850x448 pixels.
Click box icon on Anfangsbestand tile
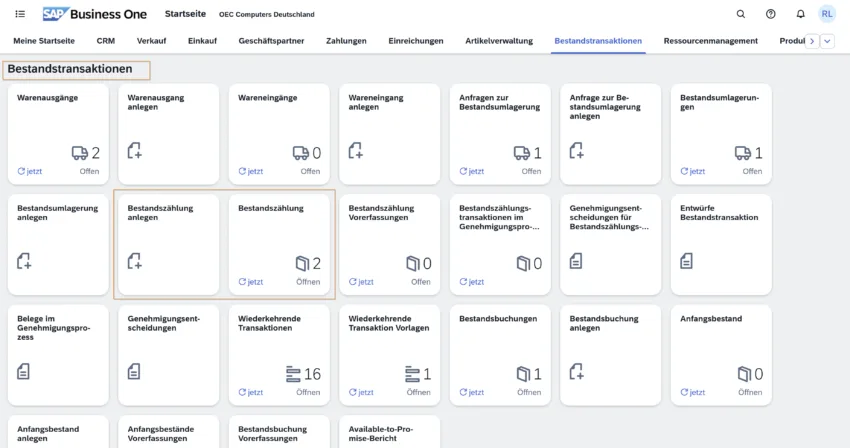click(x=744, y=374)
